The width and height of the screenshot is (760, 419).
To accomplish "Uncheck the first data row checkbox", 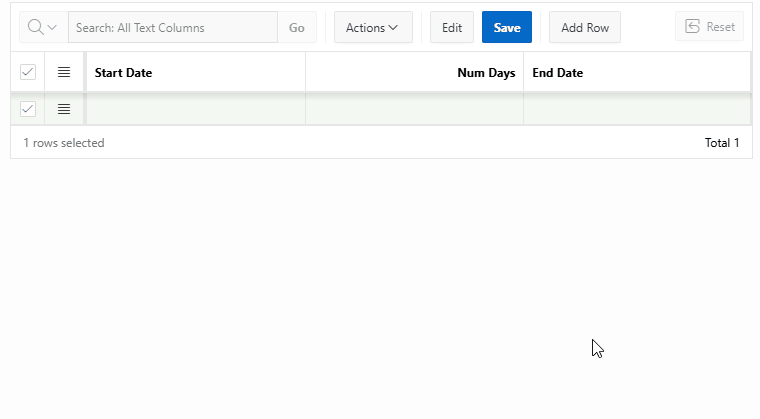I will point(28,109).
